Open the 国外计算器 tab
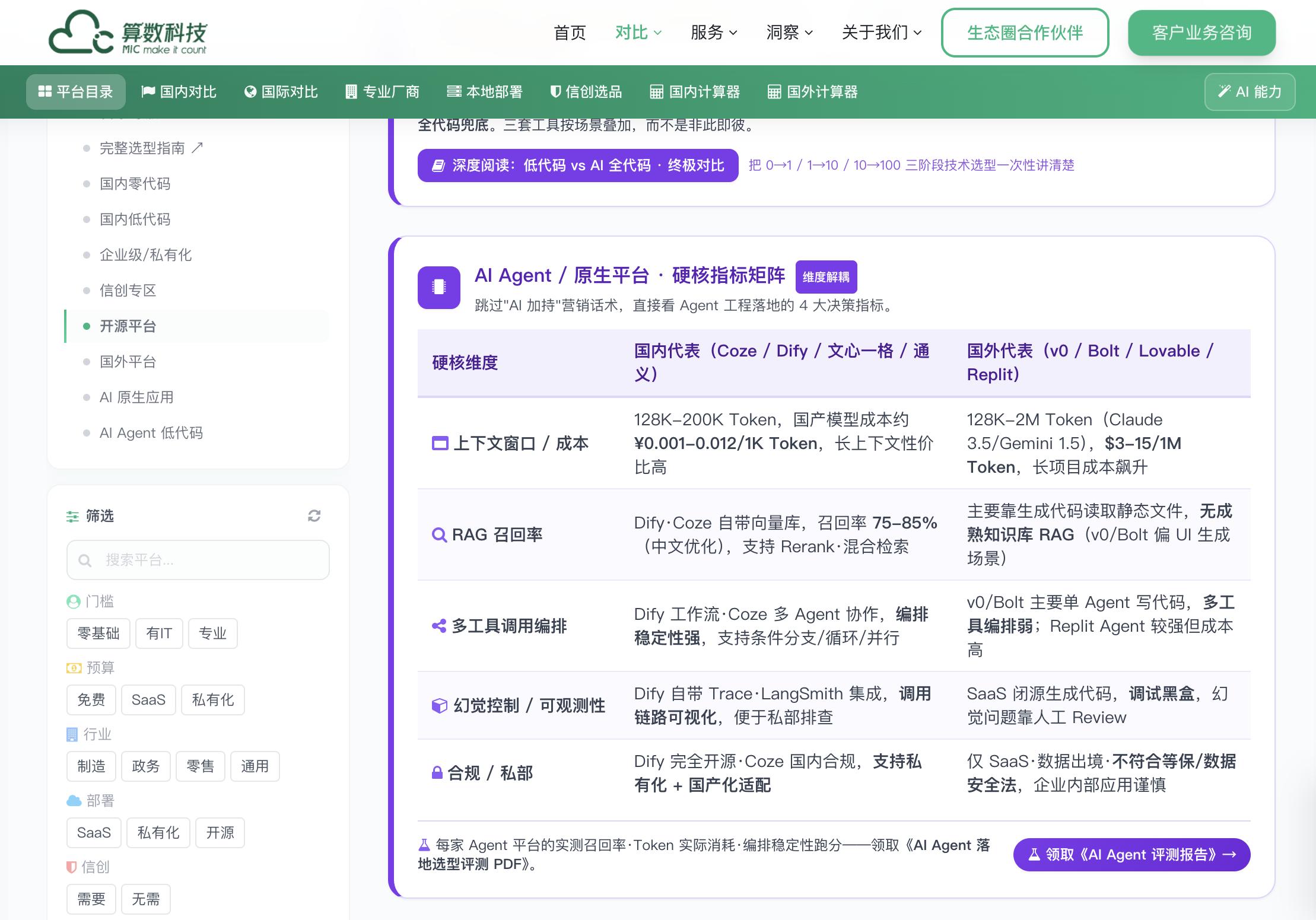Viewport: 1316px width, 920px height. [812, 92]
